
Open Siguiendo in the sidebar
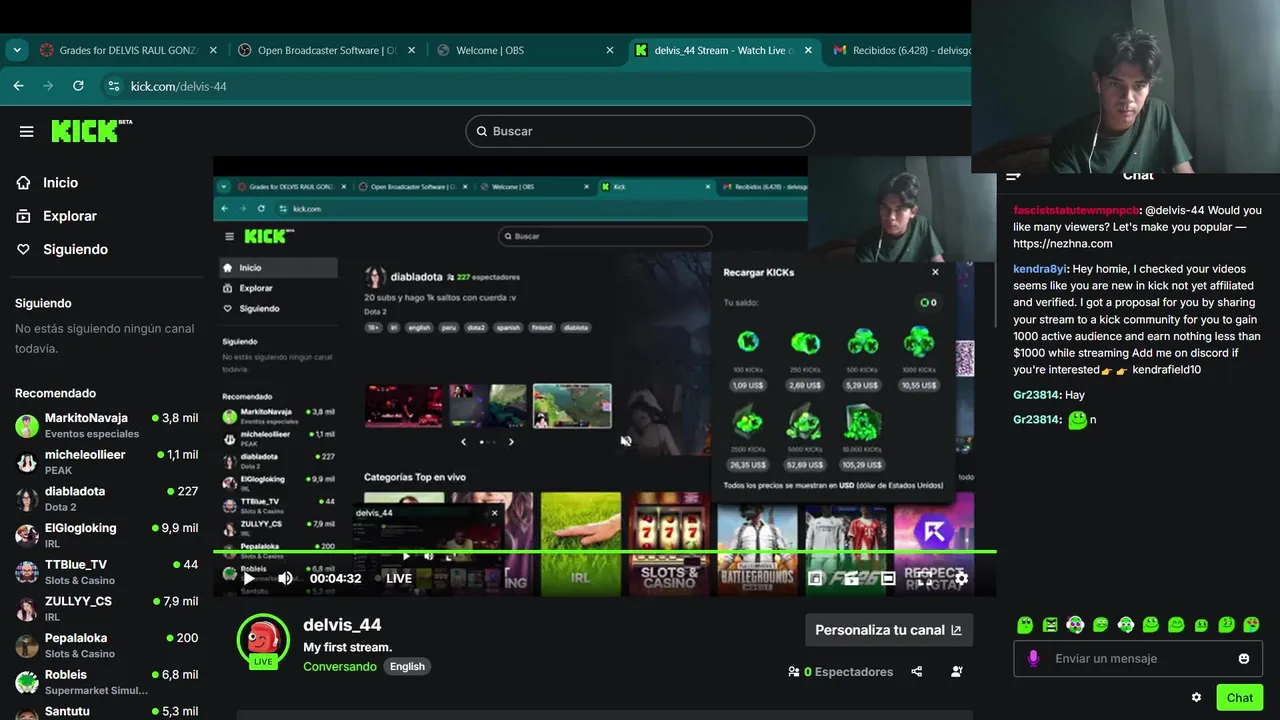75,249
